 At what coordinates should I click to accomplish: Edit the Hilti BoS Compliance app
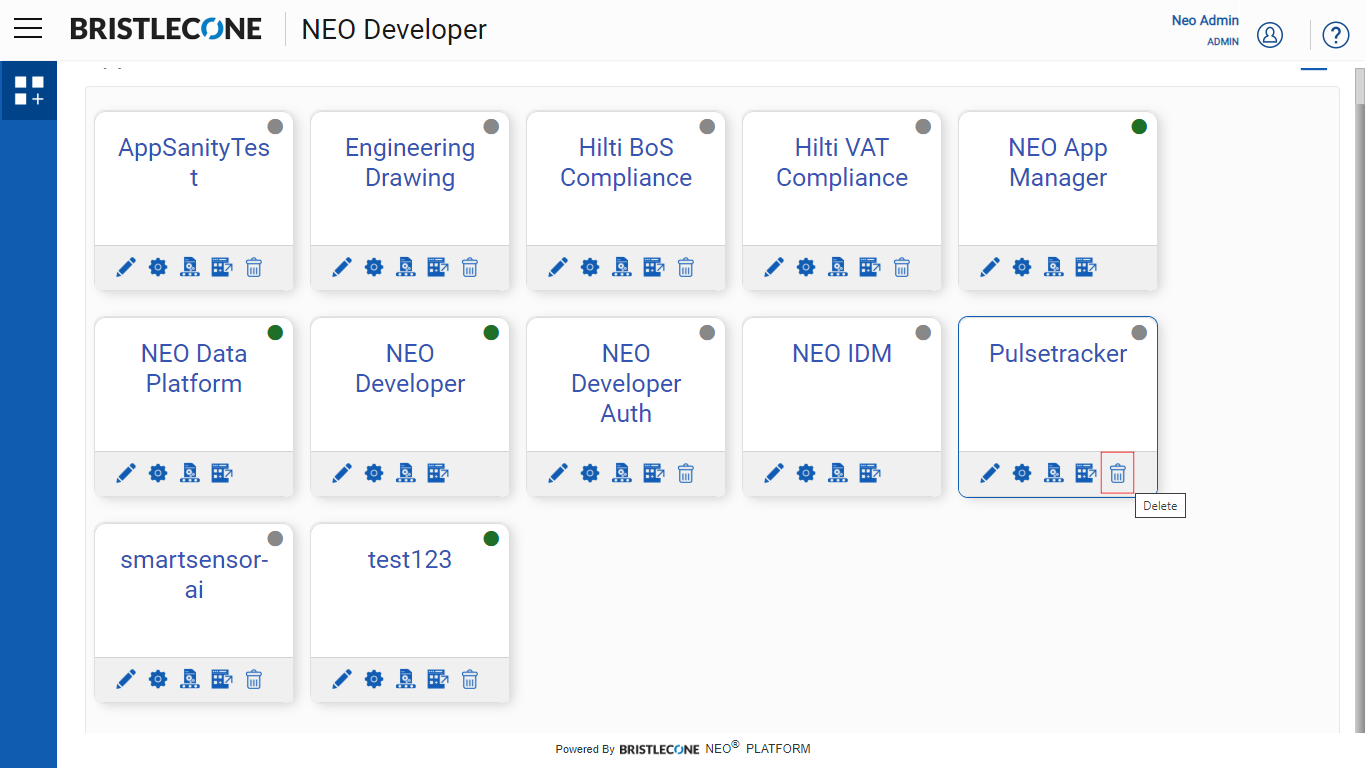coord(558,267)
